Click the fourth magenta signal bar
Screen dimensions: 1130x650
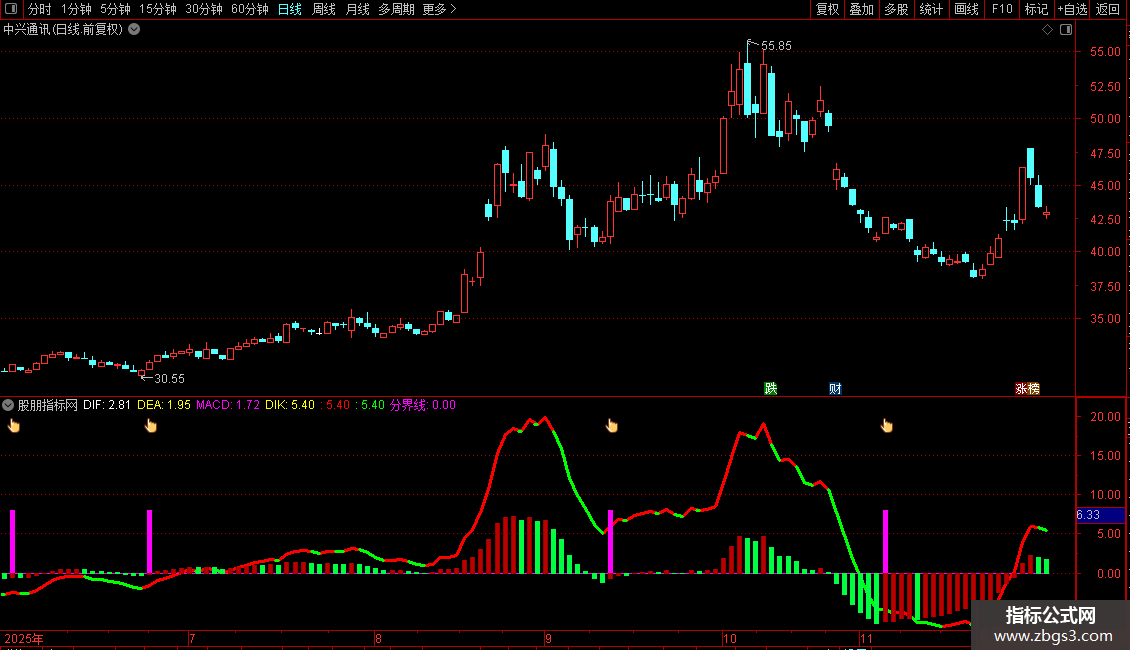pyautogui.click(x=885, y=541)
